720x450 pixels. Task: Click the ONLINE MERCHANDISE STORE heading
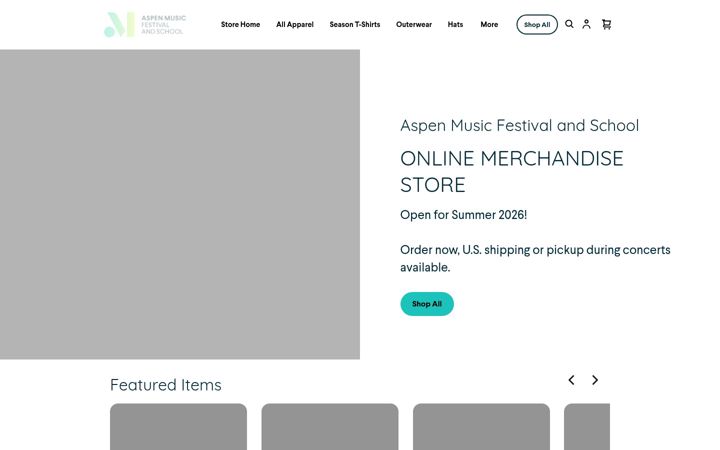(512, 172)
